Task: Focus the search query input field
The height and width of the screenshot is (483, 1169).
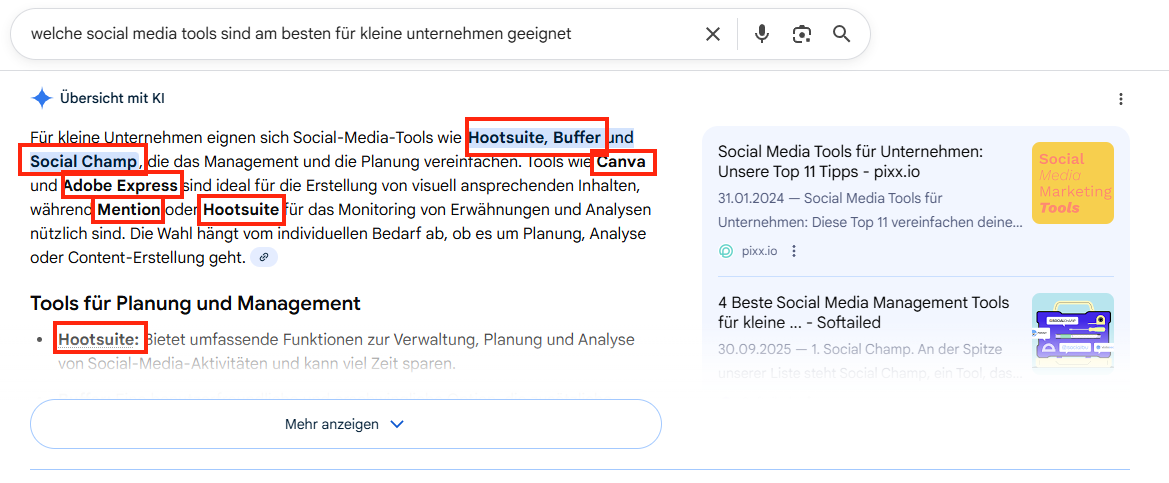Action: [x=363, y=34]
